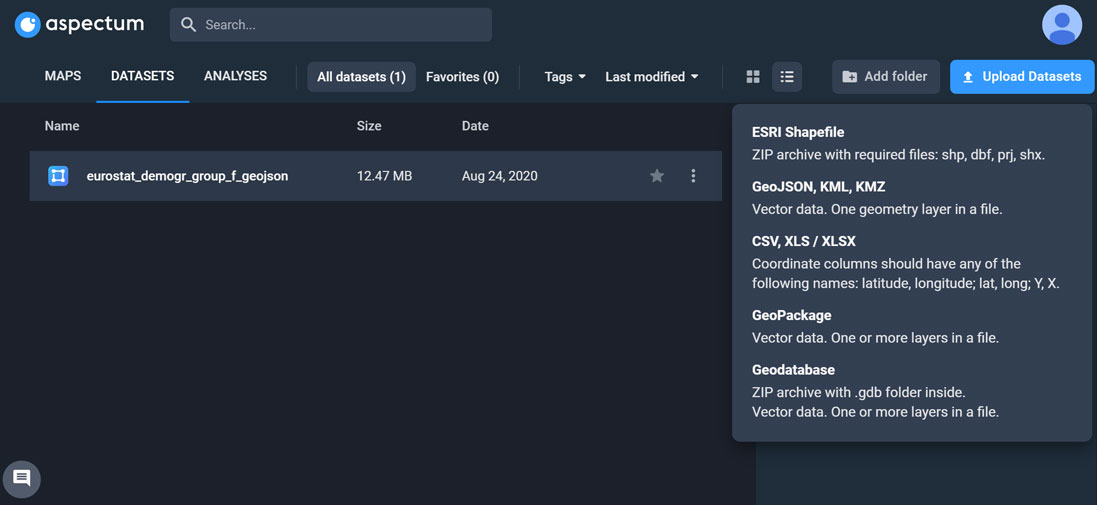Click the Aspectum logo icon

pyautogui.click(x=28, y=25)
